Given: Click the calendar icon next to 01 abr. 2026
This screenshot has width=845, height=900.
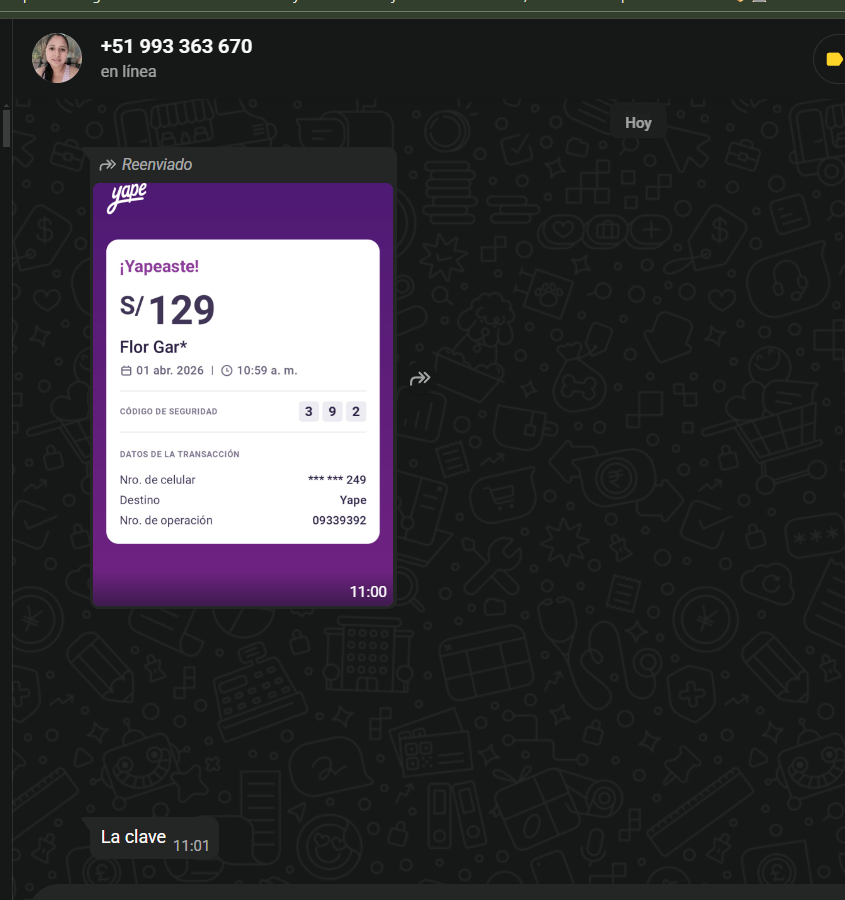Looking at the screenshot, I should click(x=126, y=371).
